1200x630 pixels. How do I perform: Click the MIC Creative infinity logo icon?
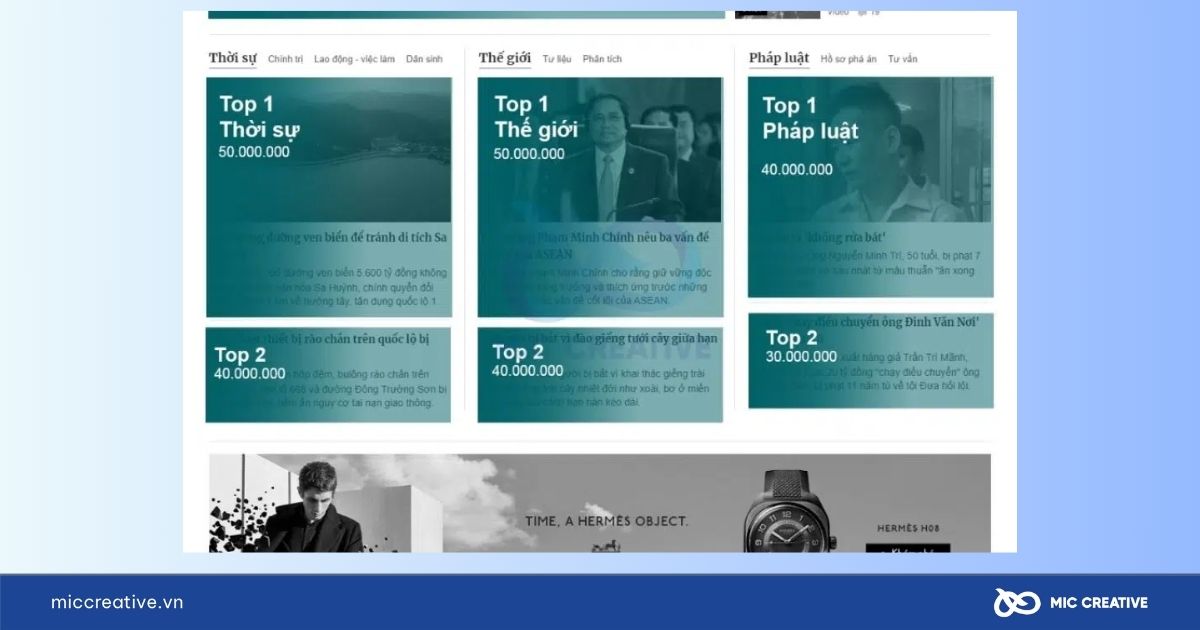pyautogui.click(x=1016, y=602)
